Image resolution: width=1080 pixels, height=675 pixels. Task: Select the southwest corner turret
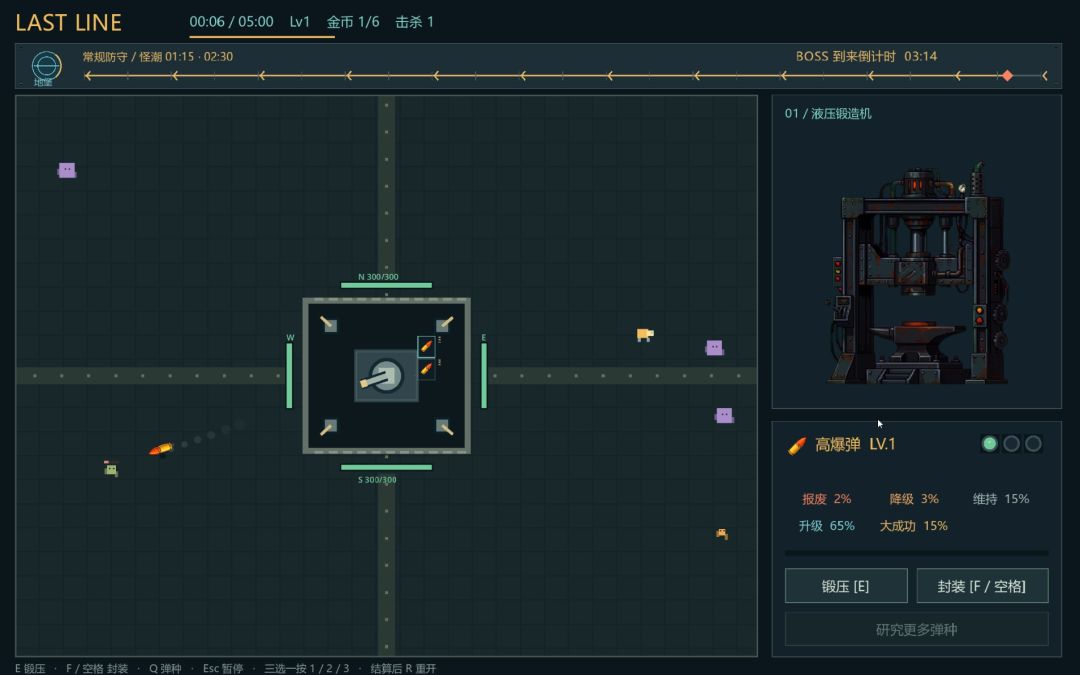click(x=329, y=428)
